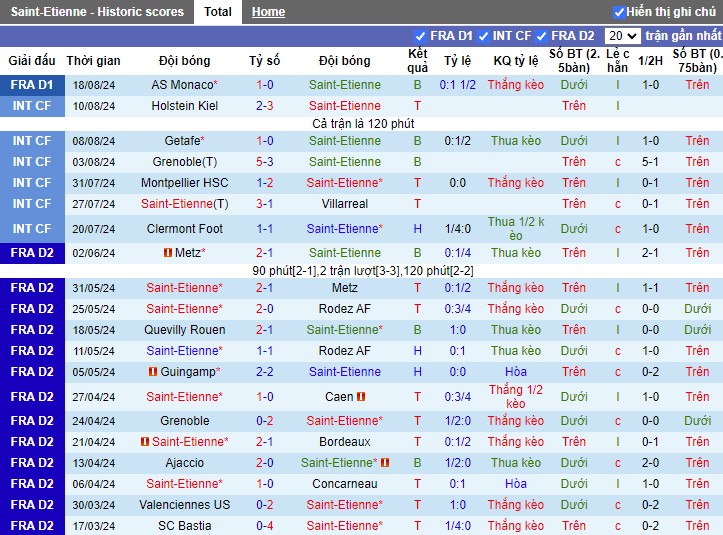This screenshot has height=535, width=723.
Task: Click the 5-1 half-time score in Grenoble row
Action: [x=650, y=162]
